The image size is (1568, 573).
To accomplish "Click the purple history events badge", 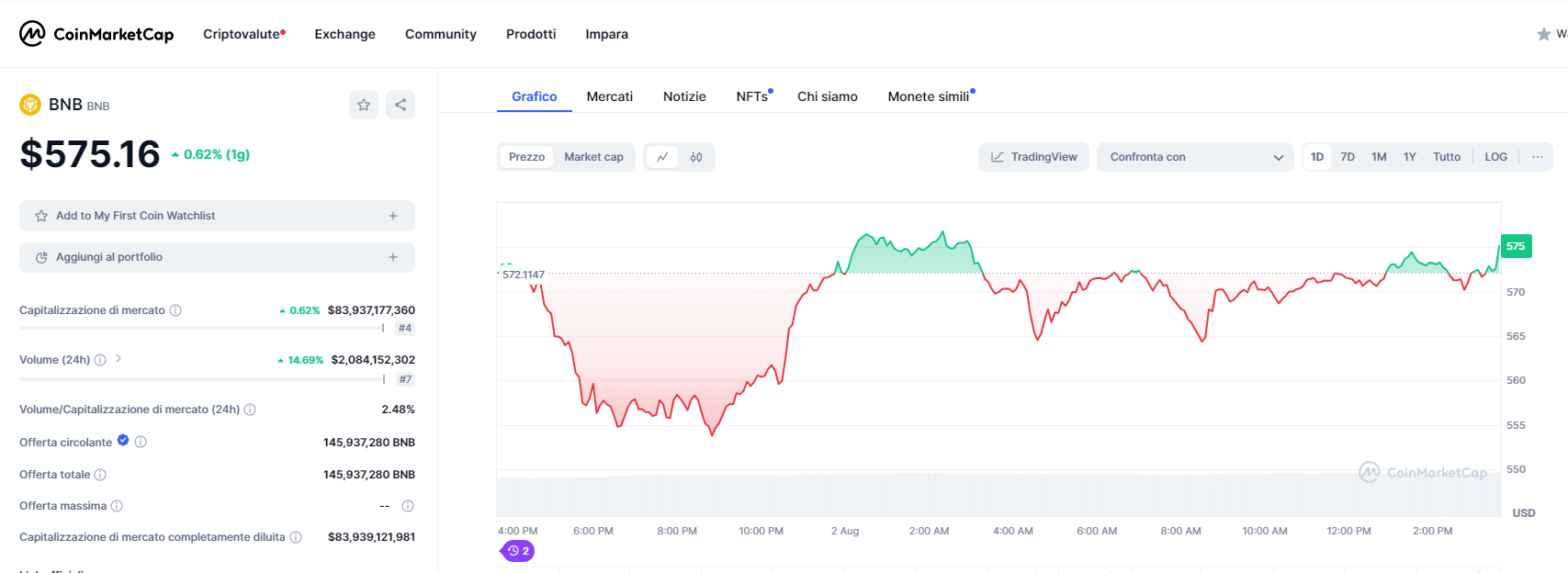I will click(518, 551).
